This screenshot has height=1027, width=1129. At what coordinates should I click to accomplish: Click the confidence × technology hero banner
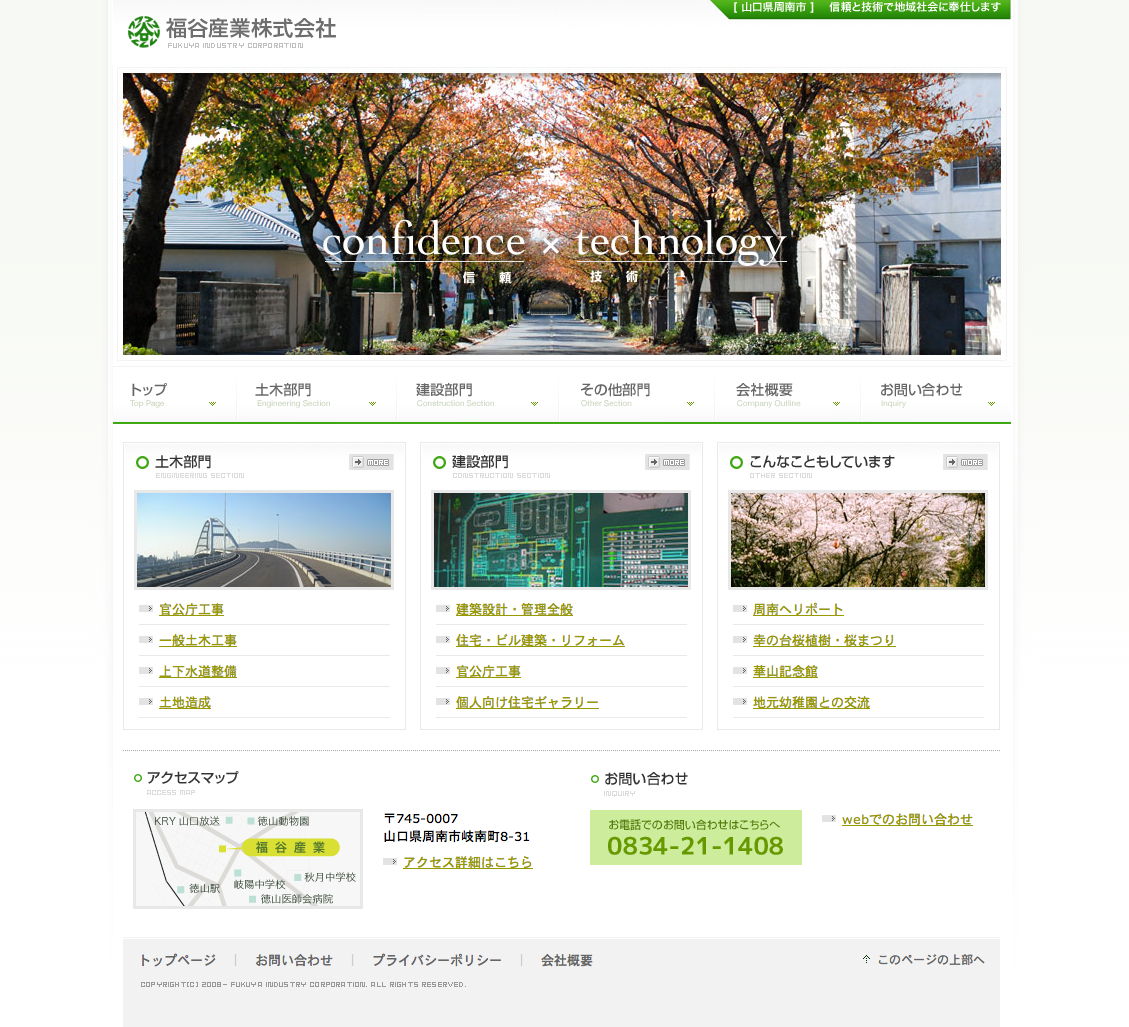(x=562, y=214)
